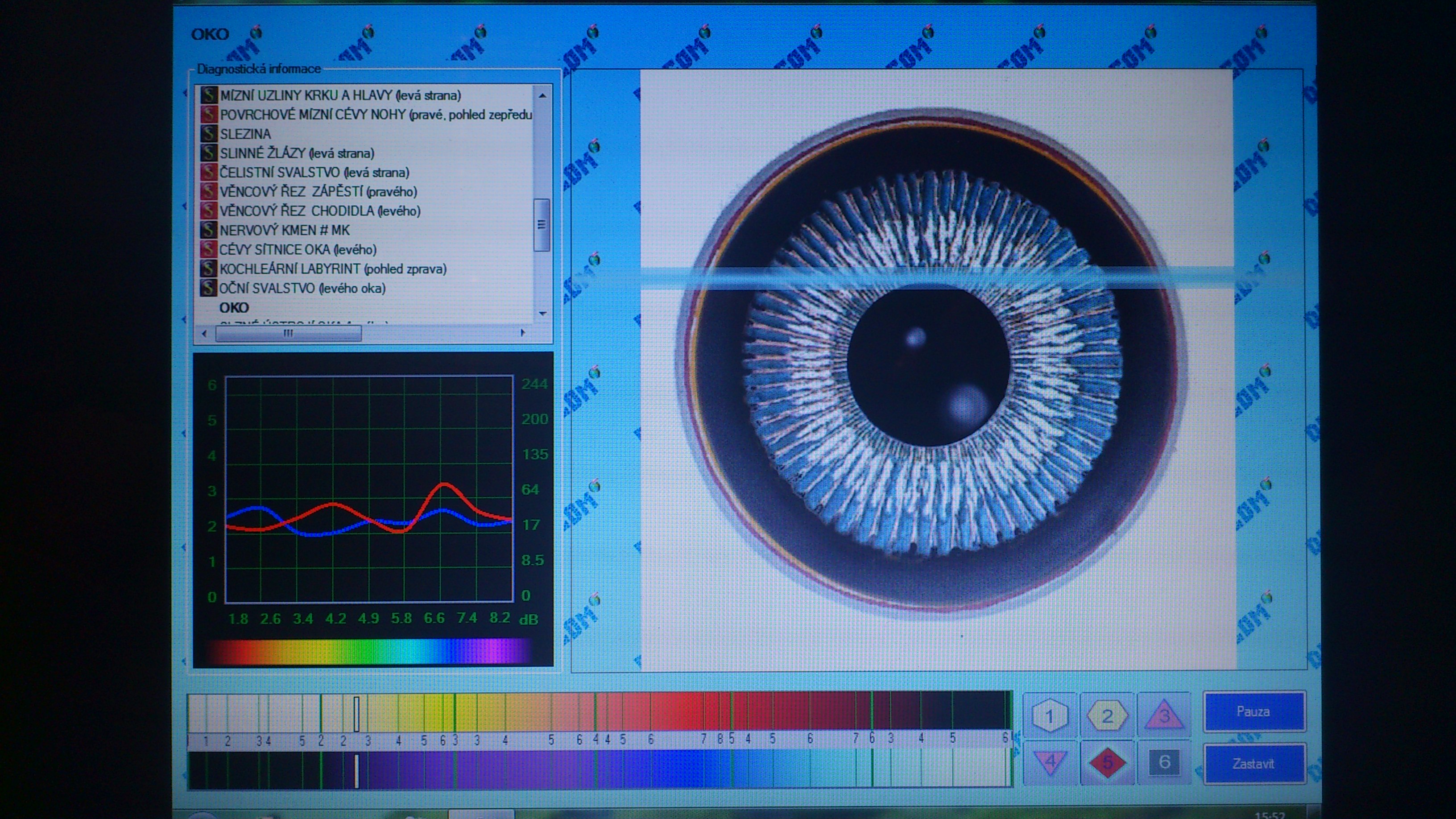Select POVRCHOVÉ MÍZNÍ CÉVY NOHY row
Screen dimensions: 1456x819
(376, 114)
